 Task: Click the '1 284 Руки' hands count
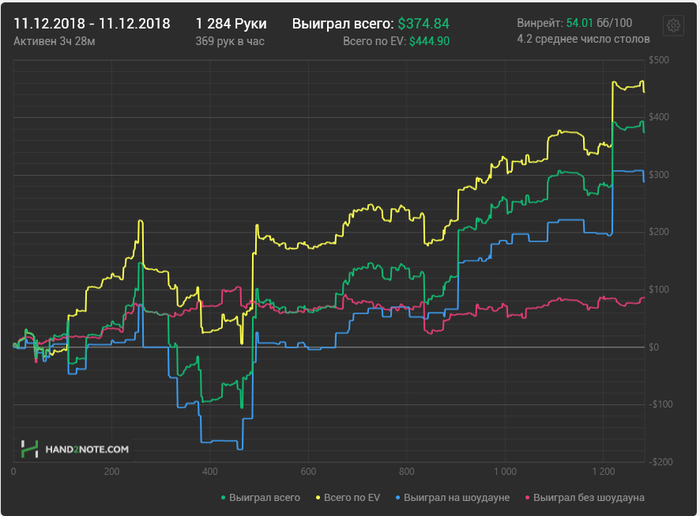[x=231, y=24]
